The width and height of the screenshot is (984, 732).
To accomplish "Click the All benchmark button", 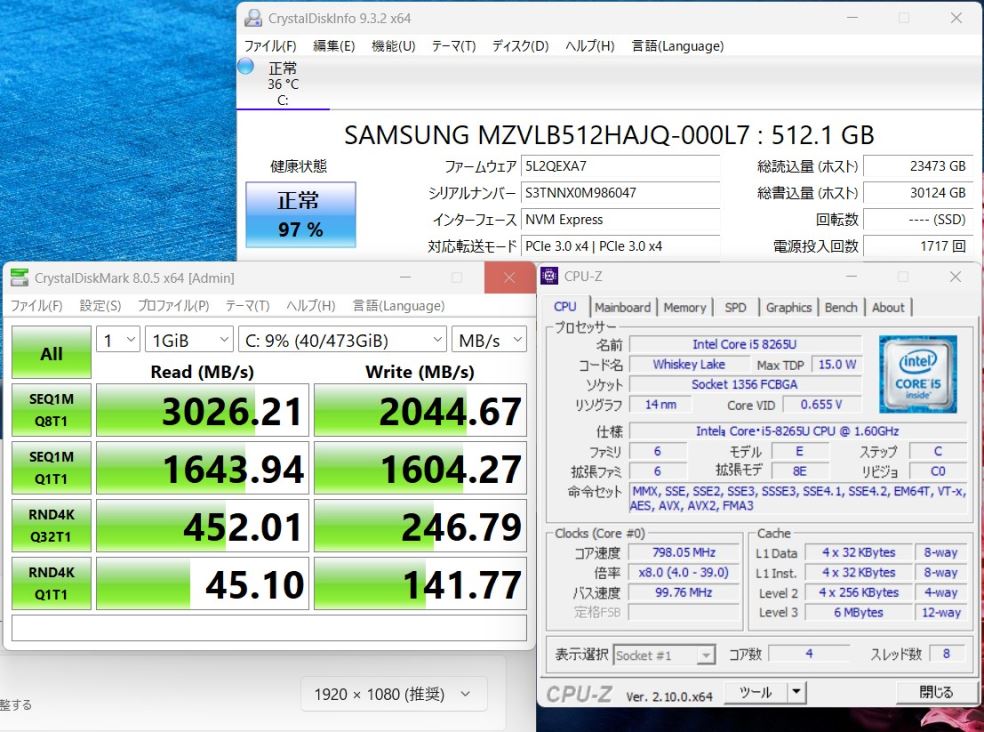I will coord(51,352).
